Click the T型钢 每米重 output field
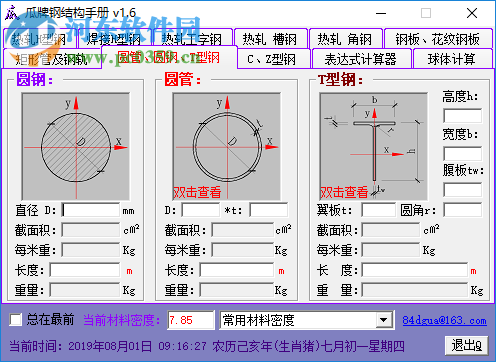Viewport: 496px width, 362px height. click(x=391, y=250)
